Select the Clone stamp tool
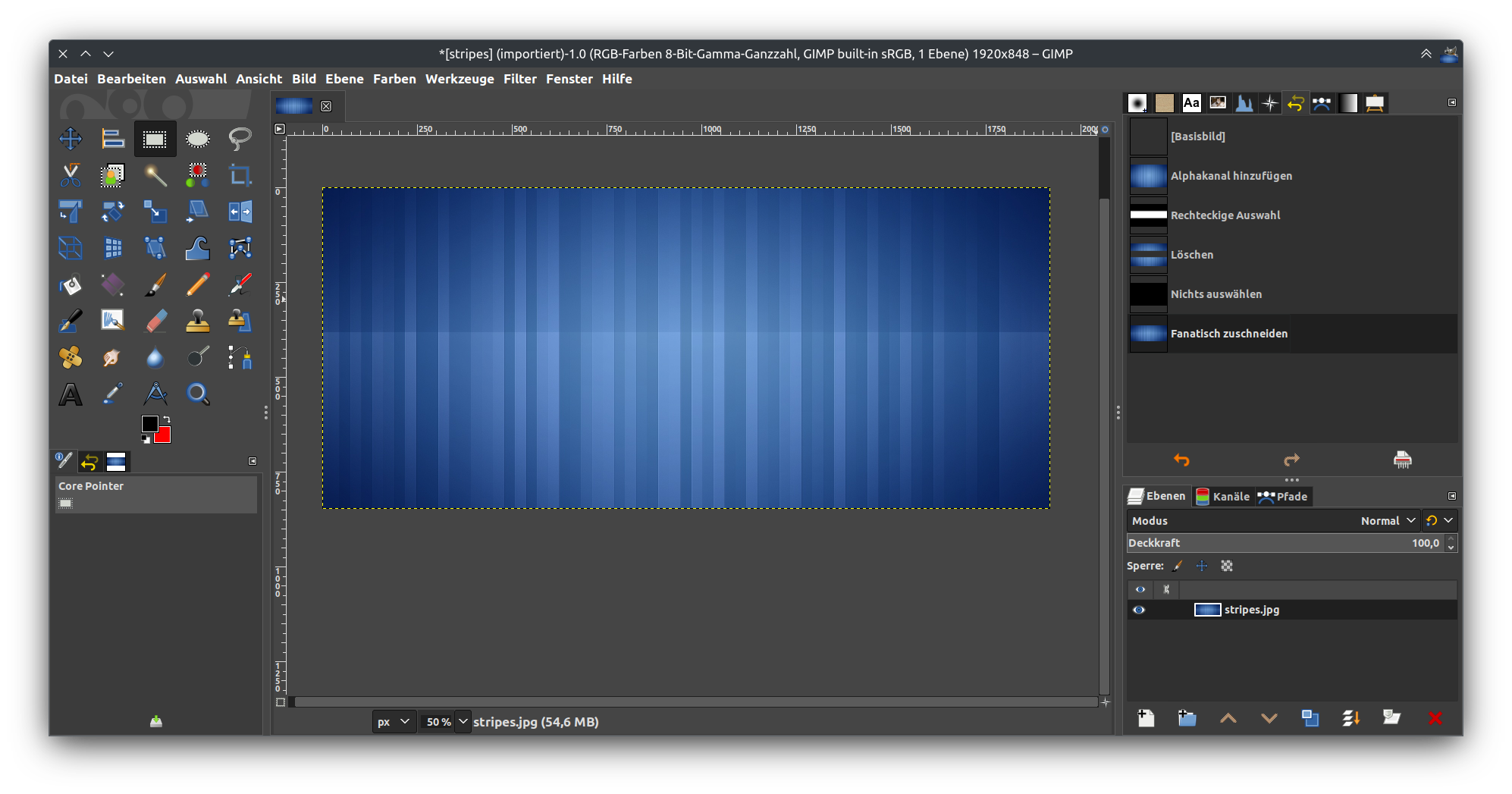 click(197, 321)
